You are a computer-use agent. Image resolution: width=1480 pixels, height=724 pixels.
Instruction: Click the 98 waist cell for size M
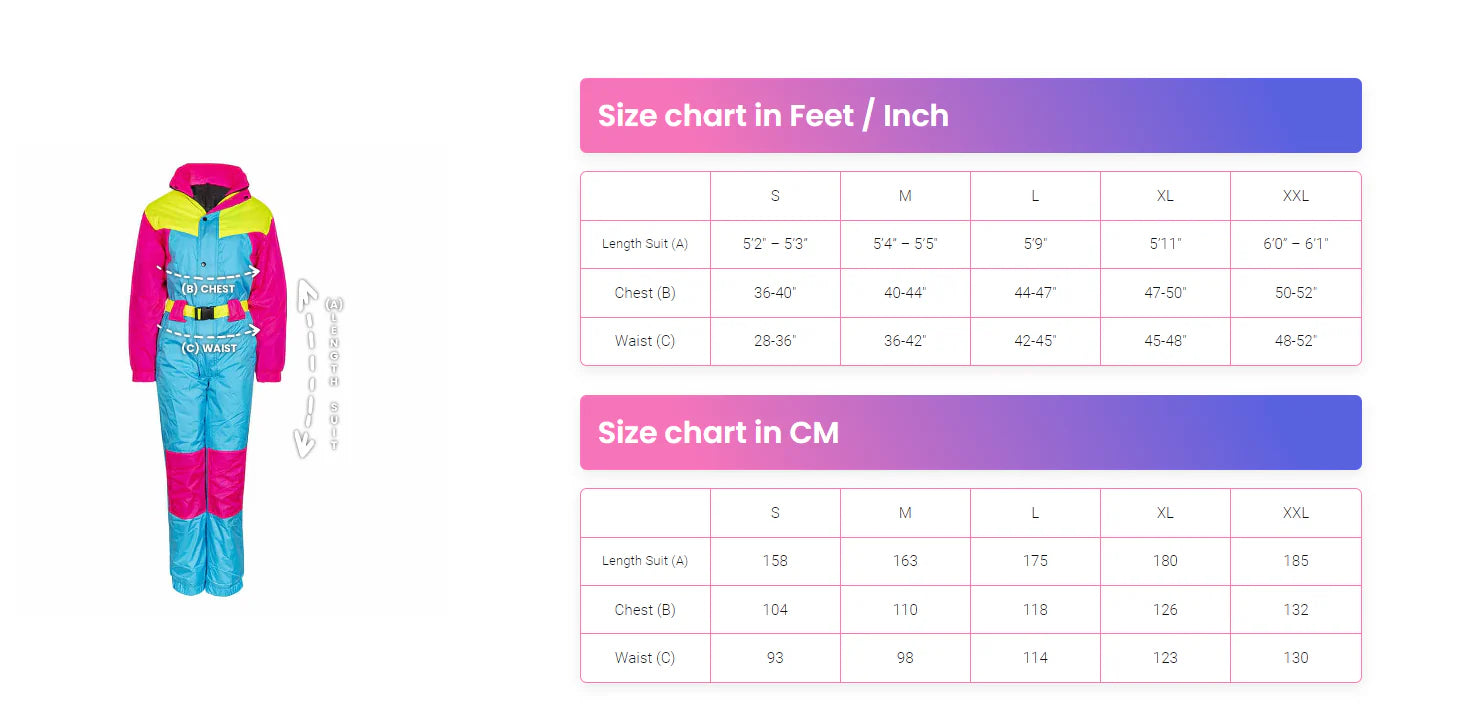click(x=905, y=658)
